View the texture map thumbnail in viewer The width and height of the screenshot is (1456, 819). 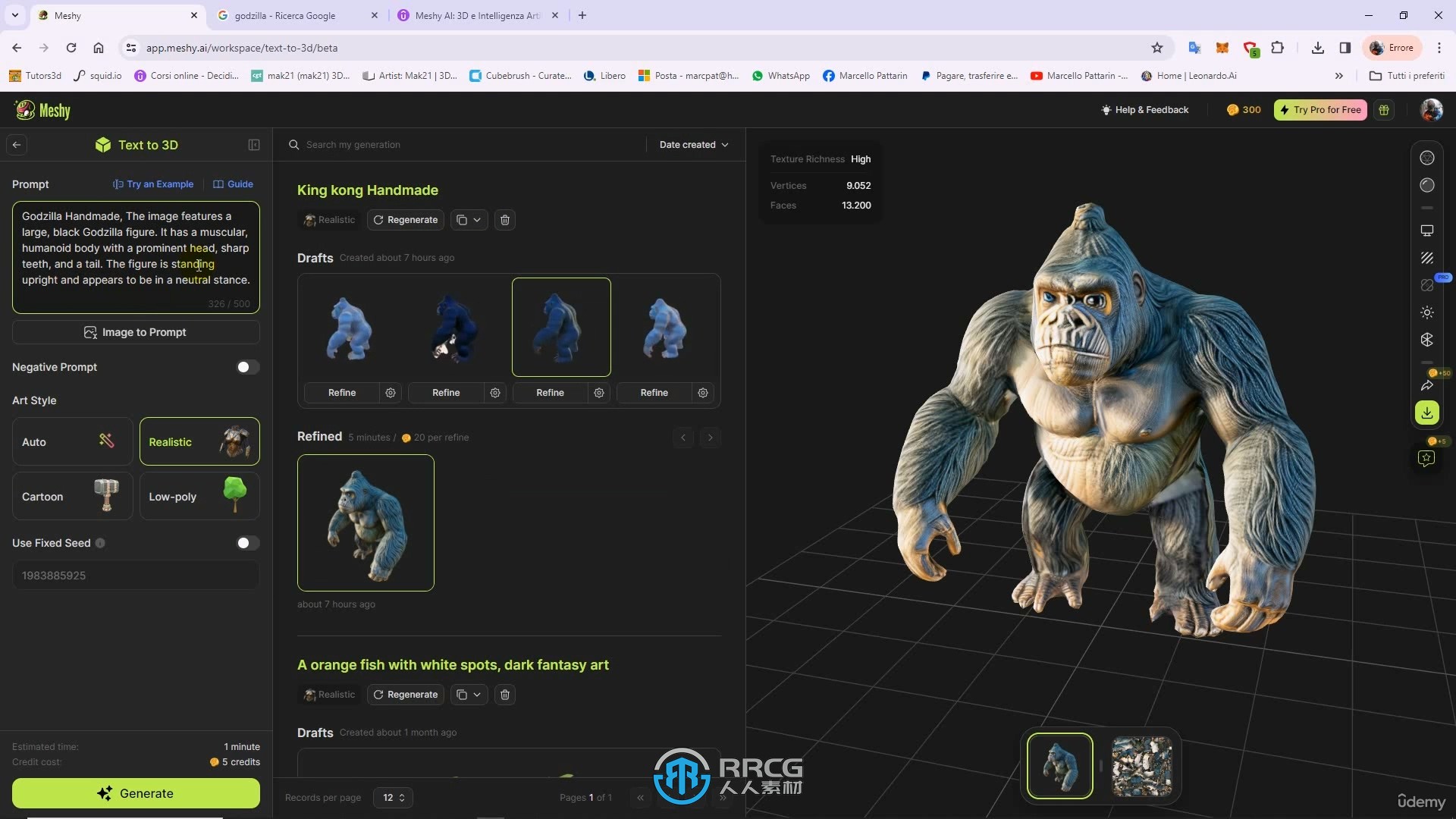1141,767
